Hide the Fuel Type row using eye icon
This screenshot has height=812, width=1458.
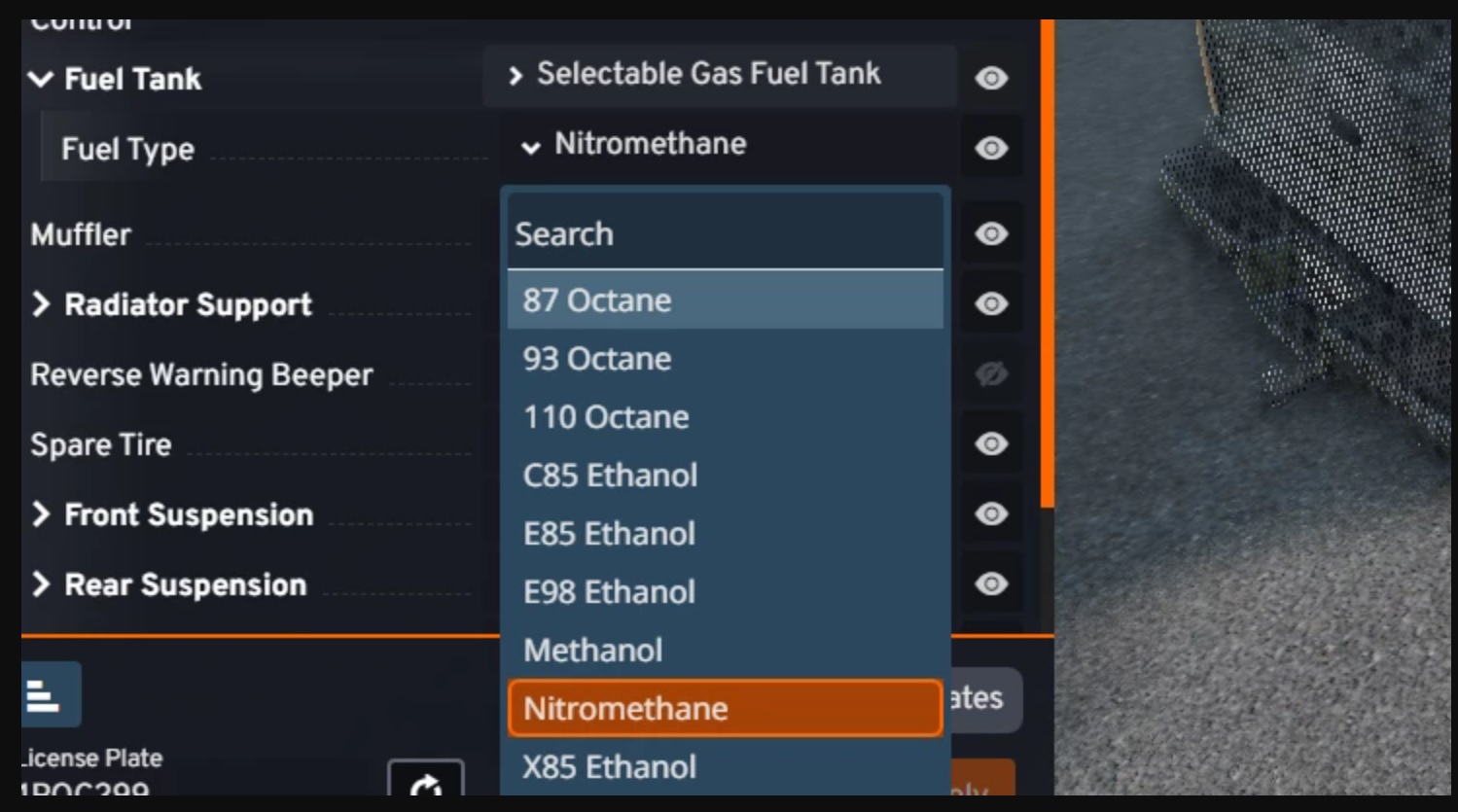click(x=991, y=148)
